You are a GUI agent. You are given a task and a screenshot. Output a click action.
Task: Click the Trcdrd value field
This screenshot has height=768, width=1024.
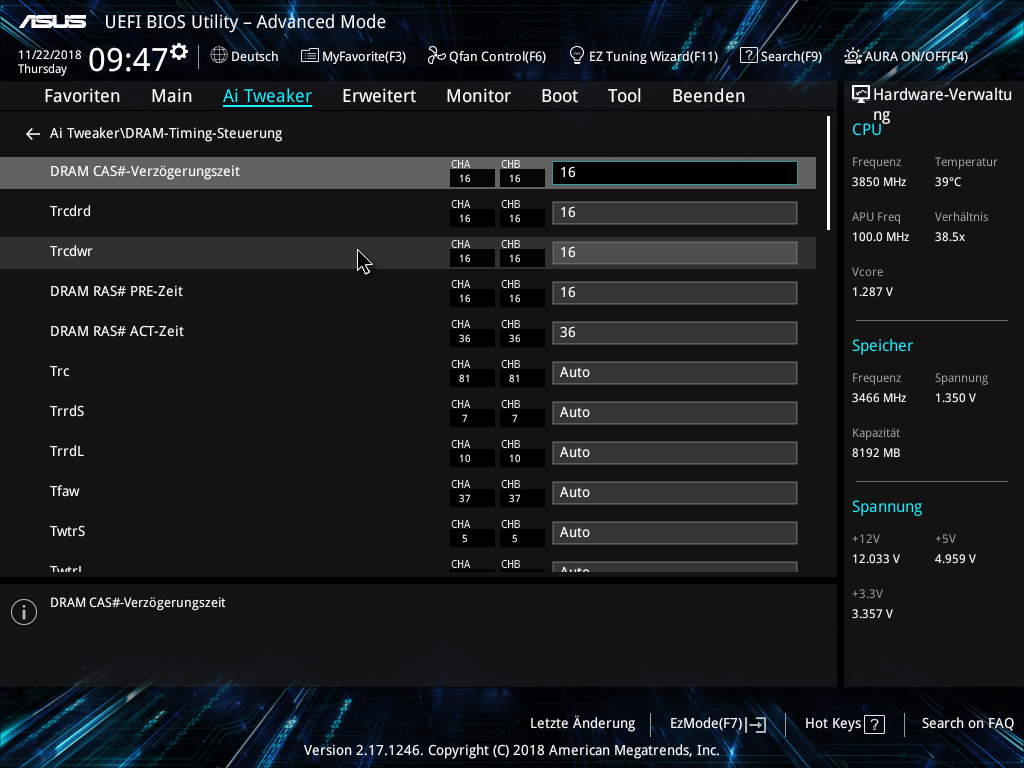[675, 213]
